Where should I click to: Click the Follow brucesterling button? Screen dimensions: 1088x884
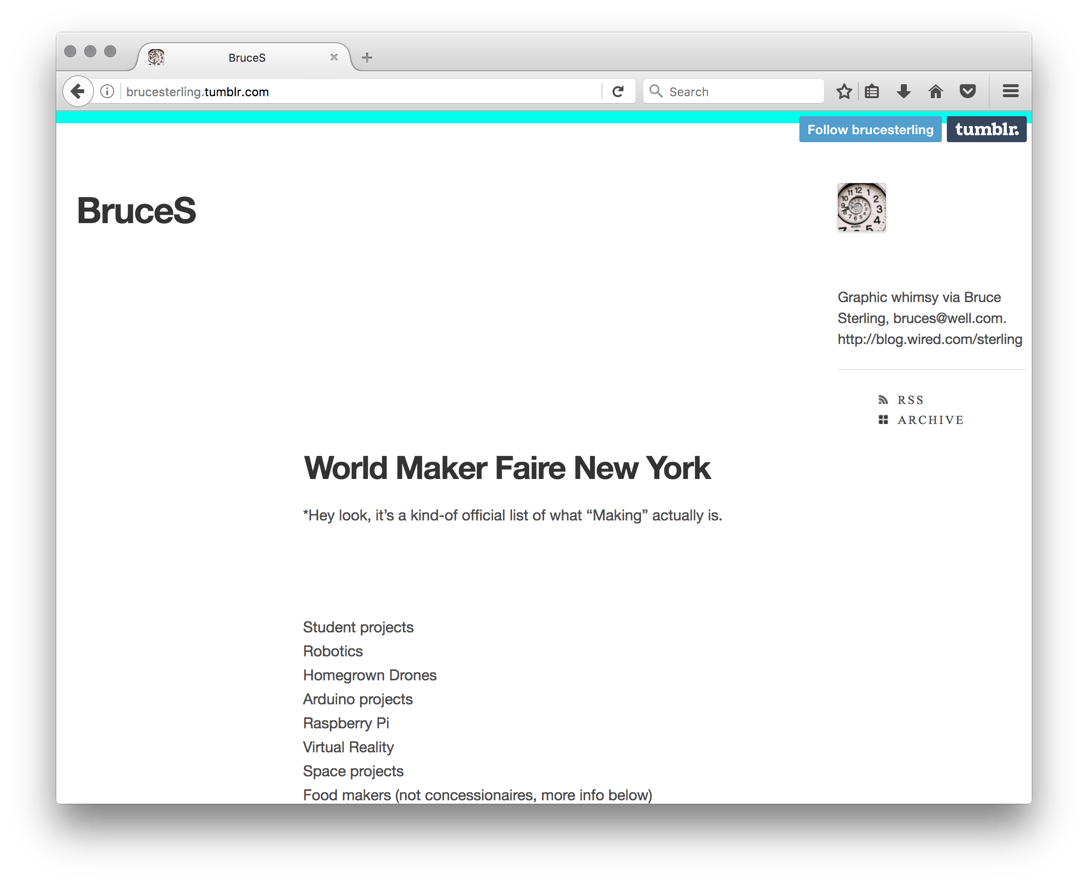click(x=870, y=130)
